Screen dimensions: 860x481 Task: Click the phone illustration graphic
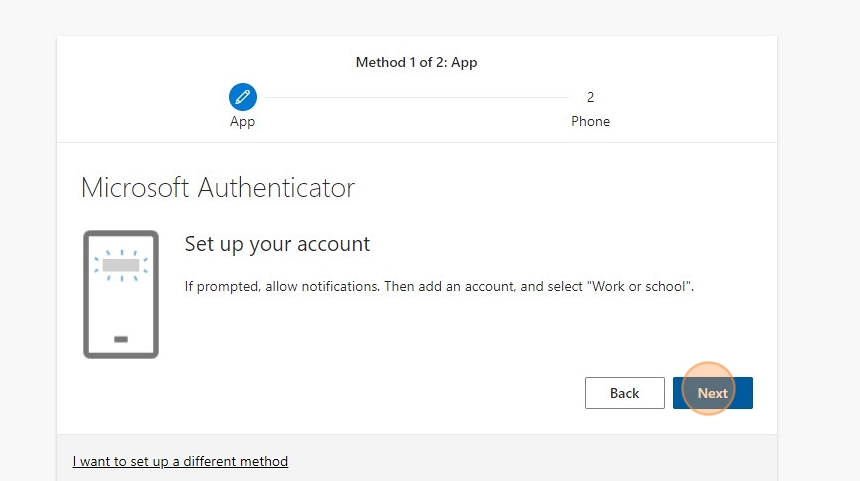(121, 295)
